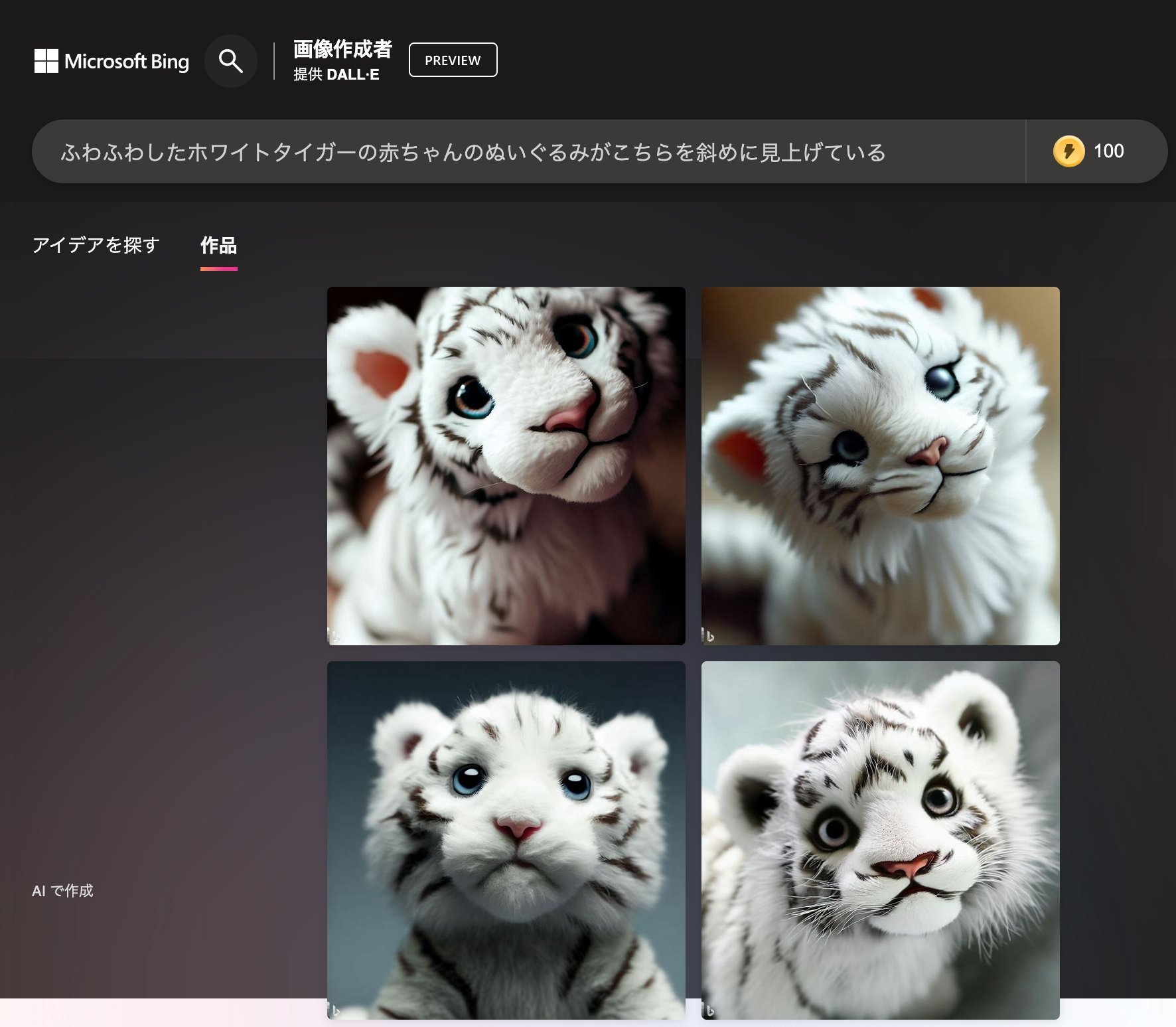Image resolution: width=1176 pixels, height=1027 pixels.
Task: Open the open-mouthed tiger cub image with the gray background
Action: point(881,840)
